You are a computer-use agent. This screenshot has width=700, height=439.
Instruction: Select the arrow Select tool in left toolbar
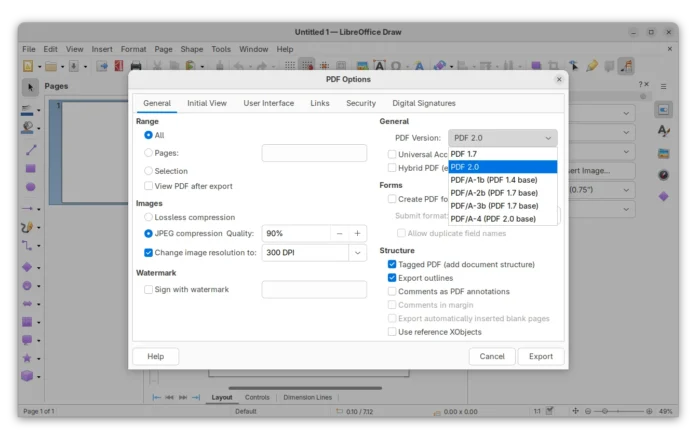pos(29,88)
